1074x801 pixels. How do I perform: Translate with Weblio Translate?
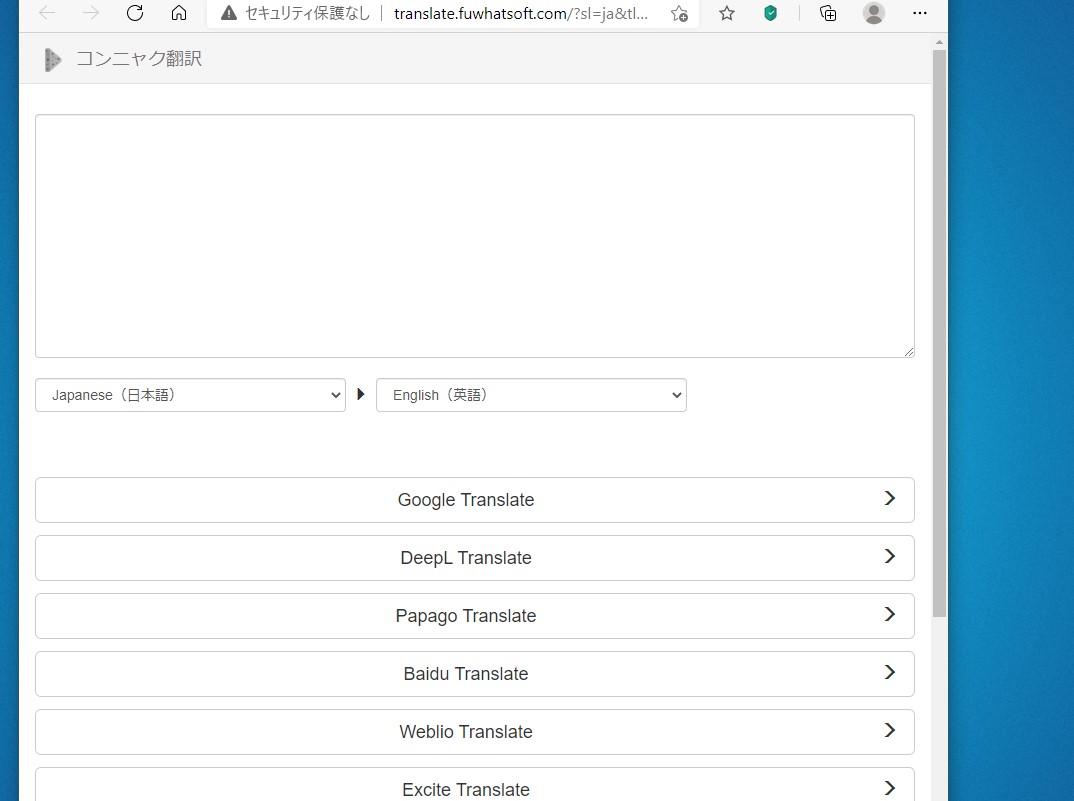pyautogui.click(x=475, y=732)
